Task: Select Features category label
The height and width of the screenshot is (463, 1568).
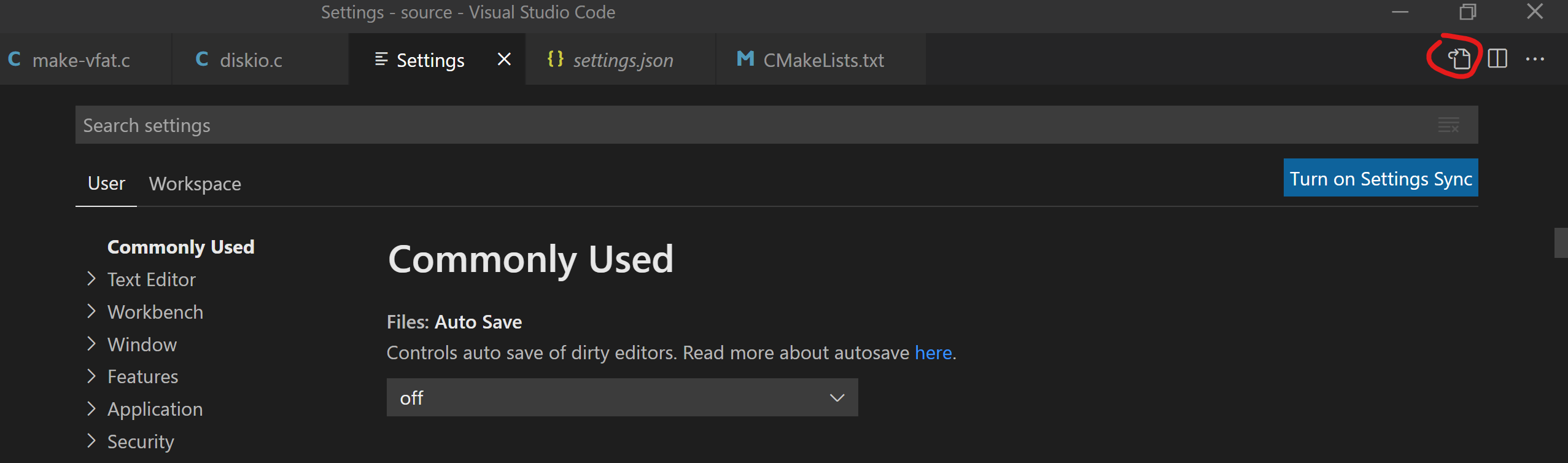Action: [x=143, y=376]
